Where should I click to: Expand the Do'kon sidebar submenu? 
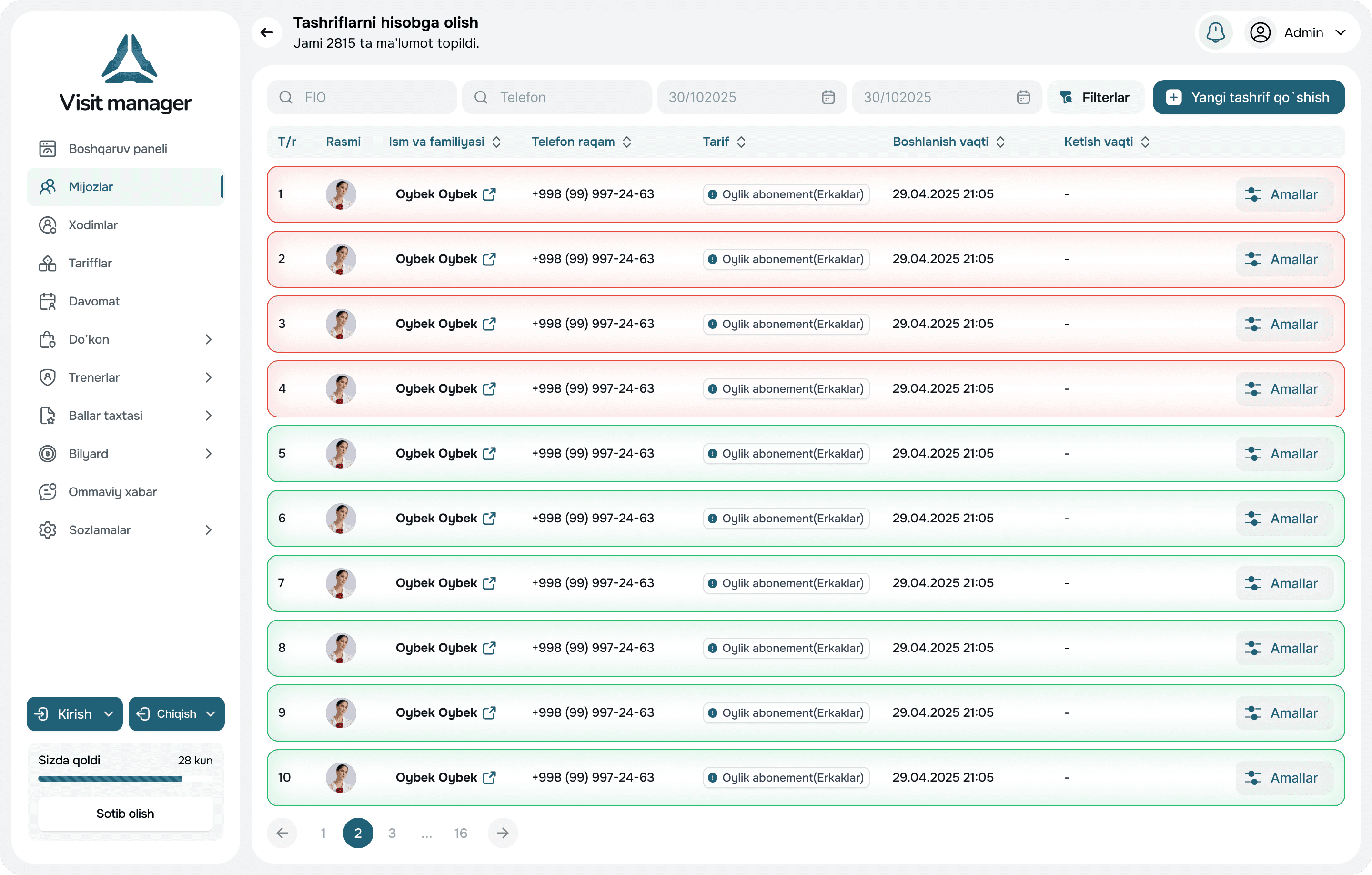pyautogui.click(x=208, y=340)
